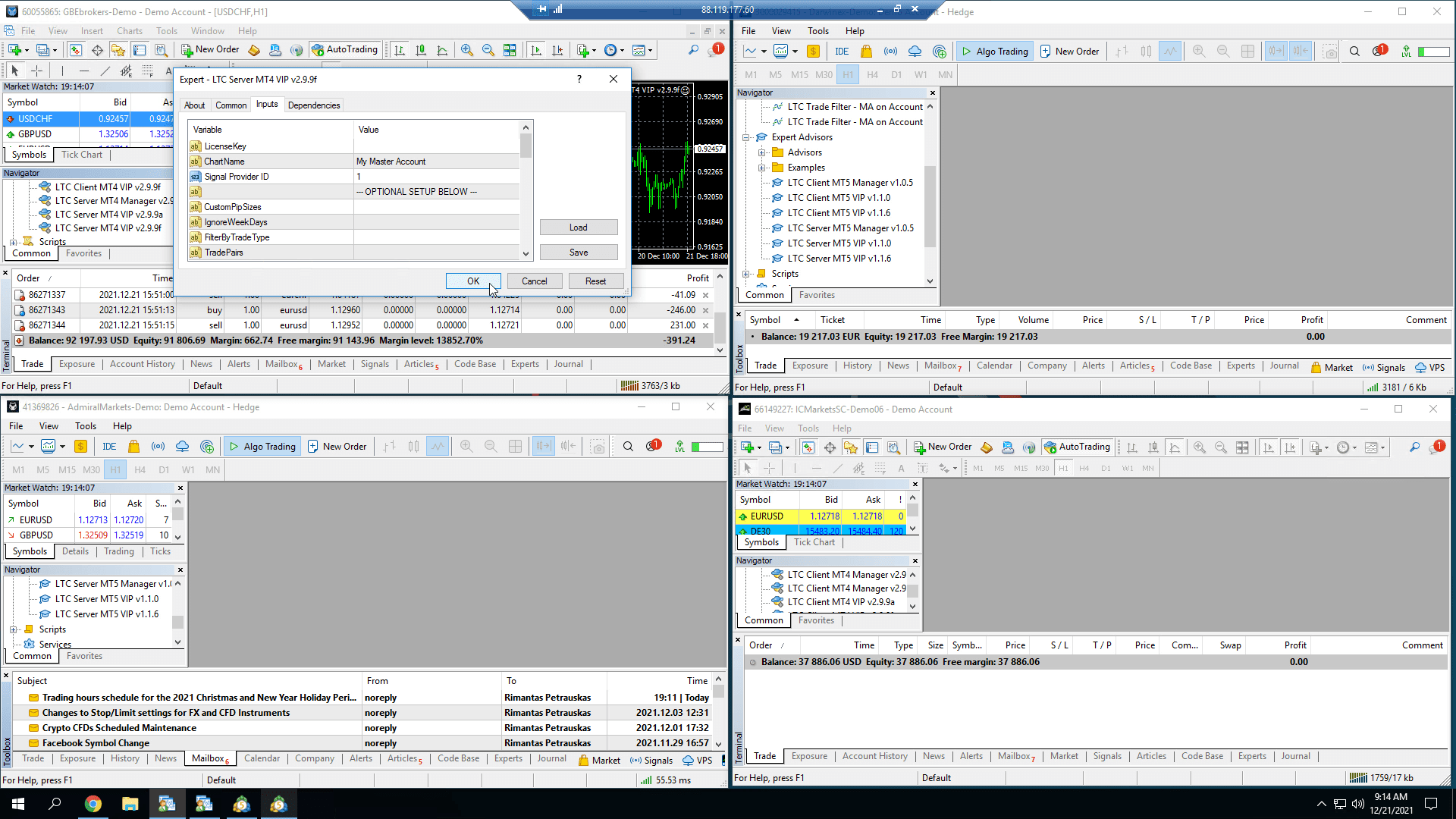Viewport: 1456px width, 819px height.
Task: Expand Examples folder in top-right Navigator
Action: point(761,168)
